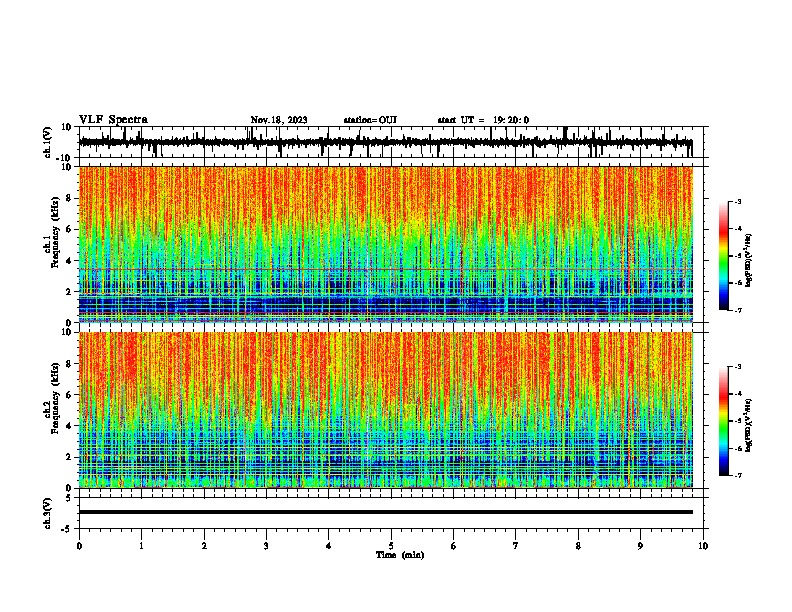Select the 'start UT = 19:20:0' text
This screenshot has height=612, width=792.
point(483,120)
